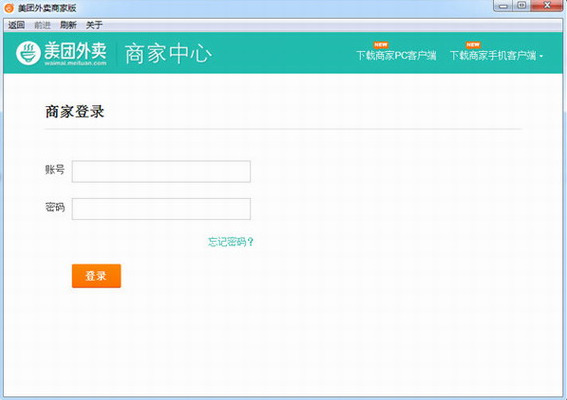Viewport: 567px width, 400px height.
Task: Expand the 下载商家手机客户端 dropdown arrow
Action: click(x=541, y=56)
